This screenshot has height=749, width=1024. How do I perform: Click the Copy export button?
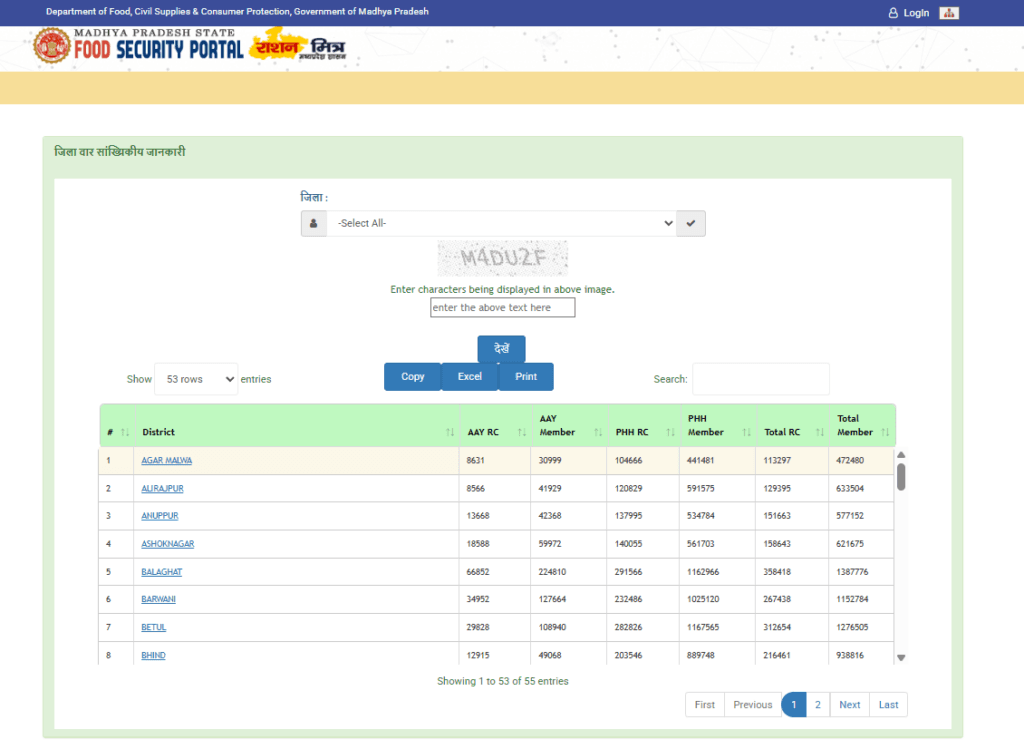[413, 377]
